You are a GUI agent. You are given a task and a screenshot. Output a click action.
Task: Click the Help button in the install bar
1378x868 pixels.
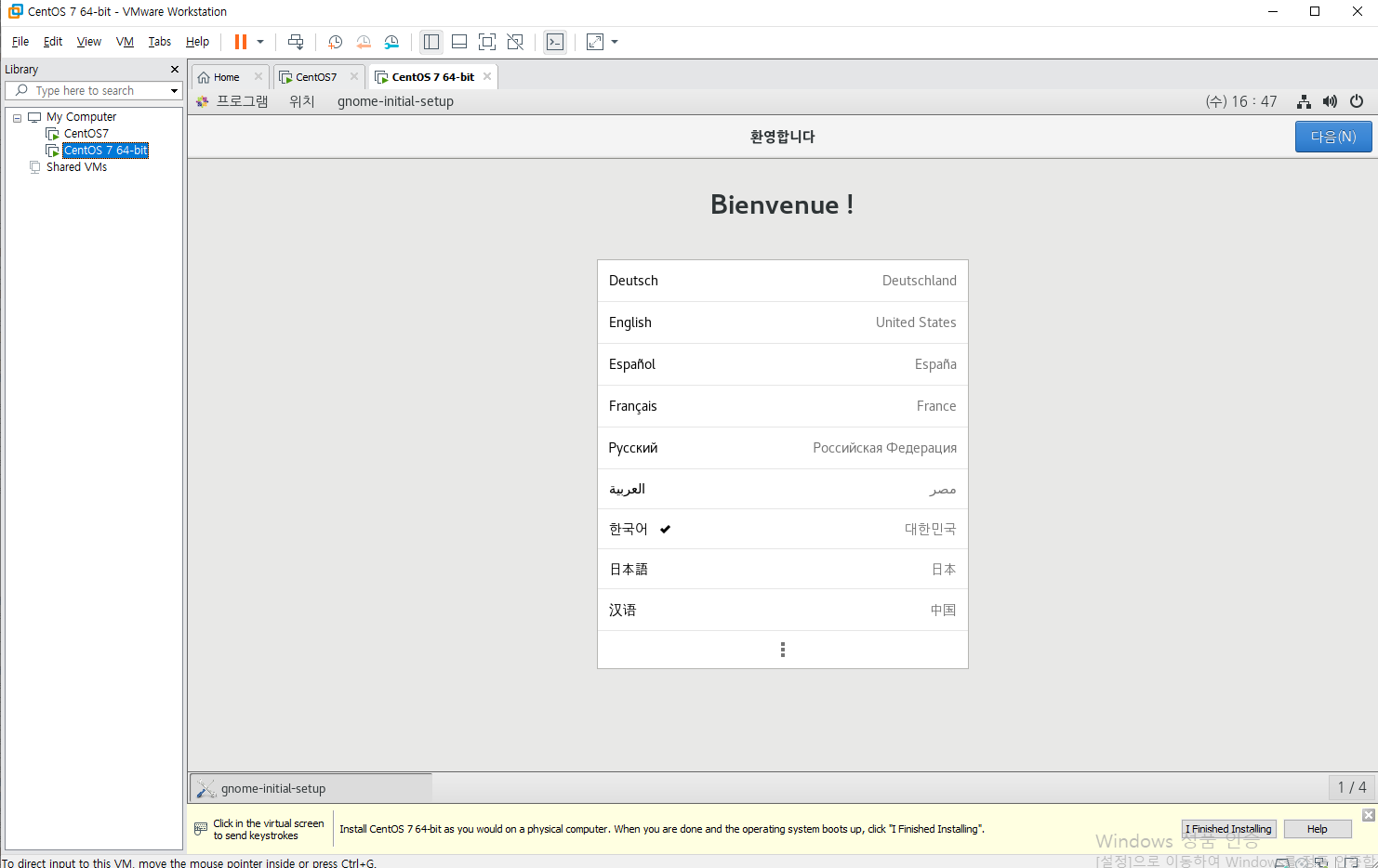pyautogui.click(x=1317, y=829)
